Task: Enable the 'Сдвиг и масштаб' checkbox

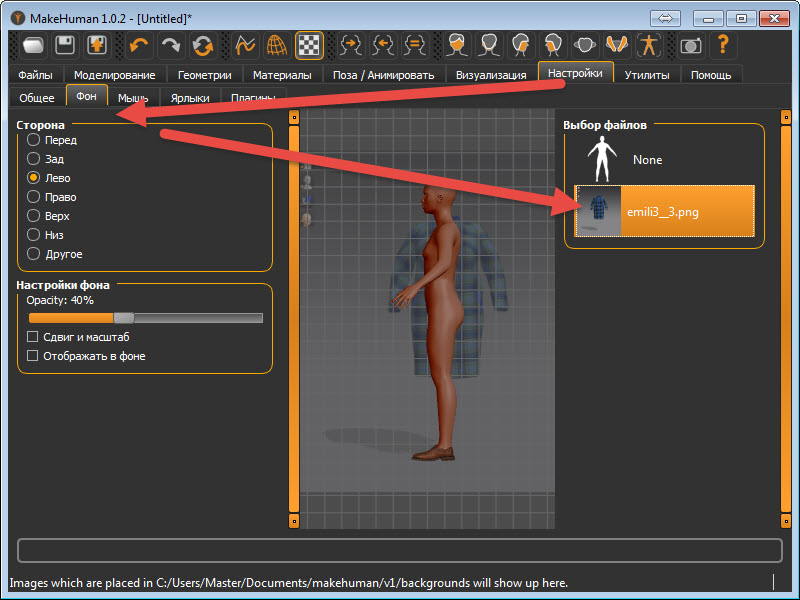Action: [x=34, y=337]
